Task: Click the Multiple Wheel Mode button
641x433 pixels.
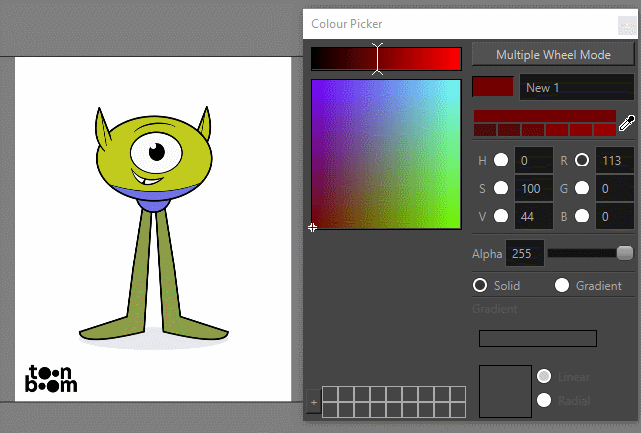Action: click(x=552, y=54)
